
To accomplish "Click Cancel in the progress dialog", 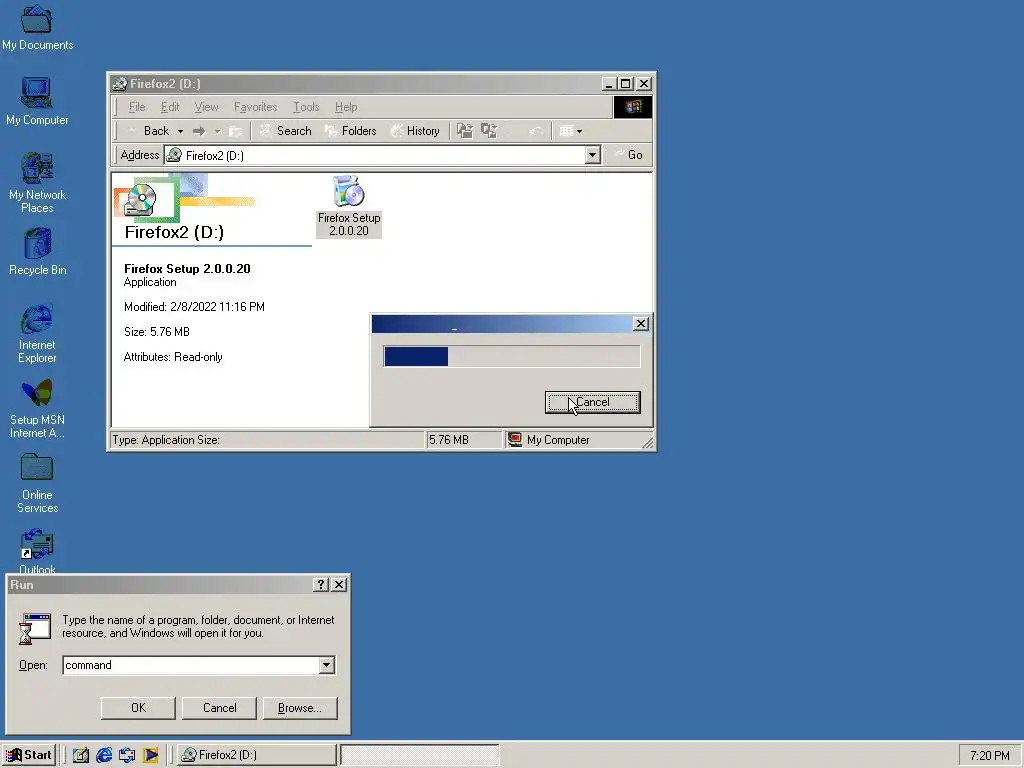I will (592, 402).
